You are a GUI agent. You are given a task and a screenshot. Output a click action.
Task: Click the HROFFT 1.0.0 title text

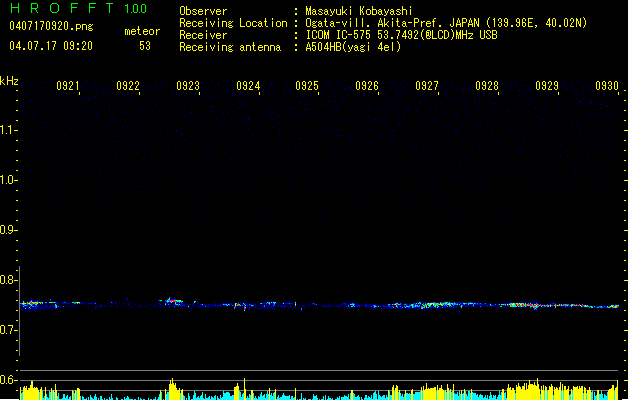[78, 8]
